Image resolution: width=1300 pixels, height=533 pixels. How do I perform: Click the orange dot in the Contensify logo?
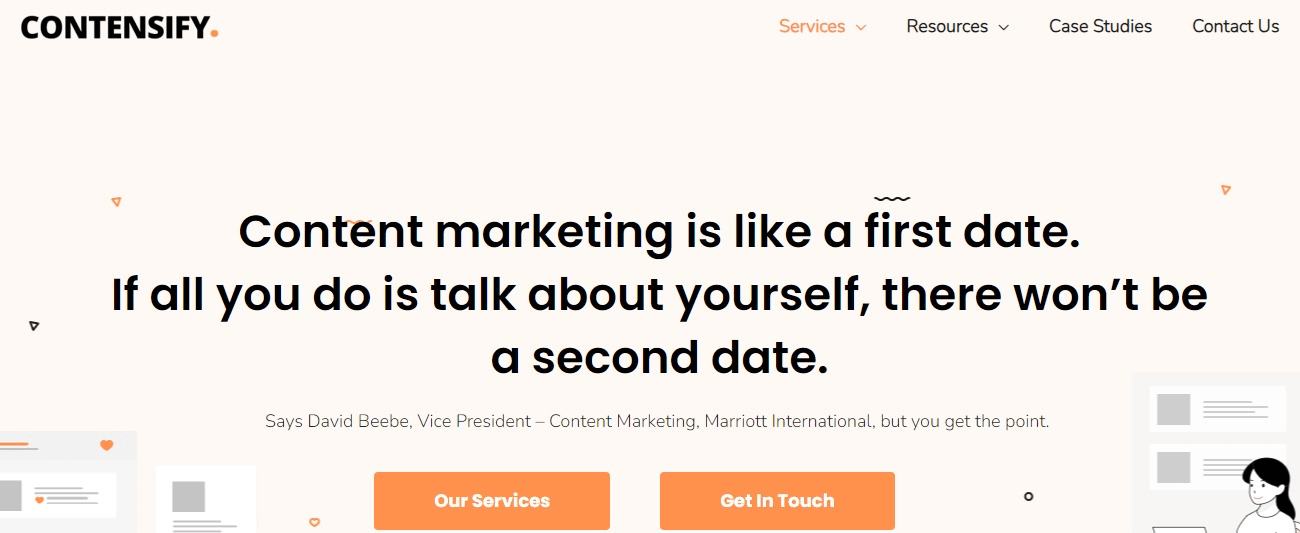click(x=214, y=33)
